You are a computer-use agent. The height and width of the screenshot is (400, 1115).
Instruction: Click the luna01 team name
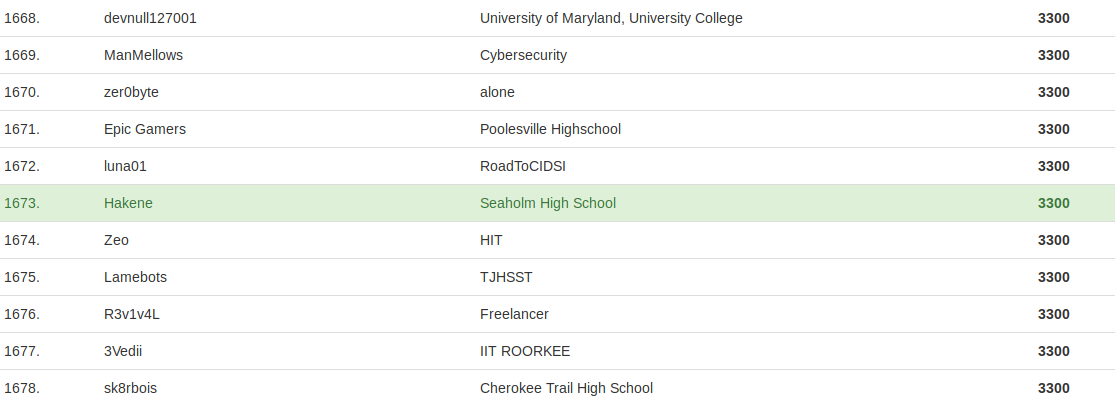point(125,166)
